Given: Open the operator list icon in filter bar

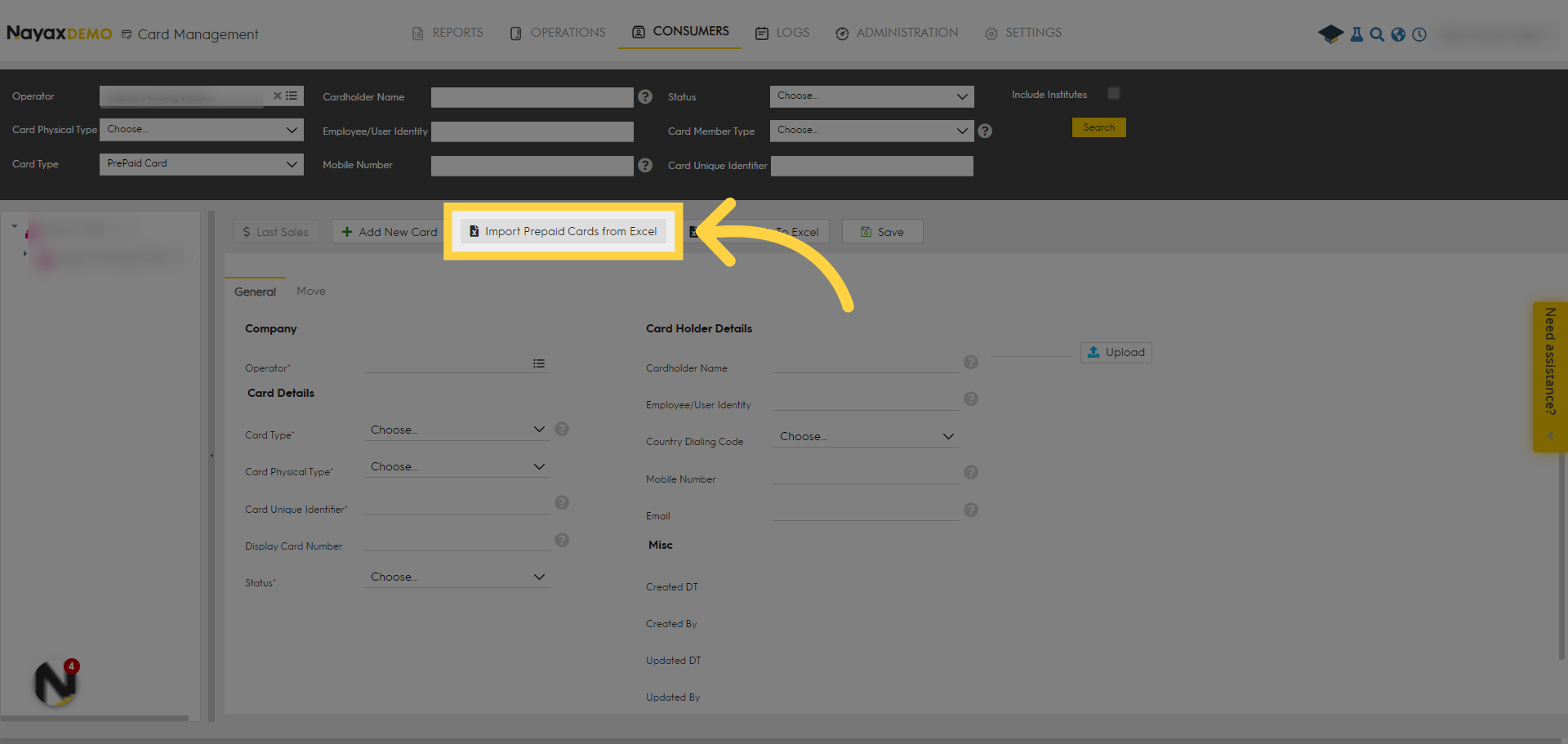Looking at the screenshot, I should (292, 96).
